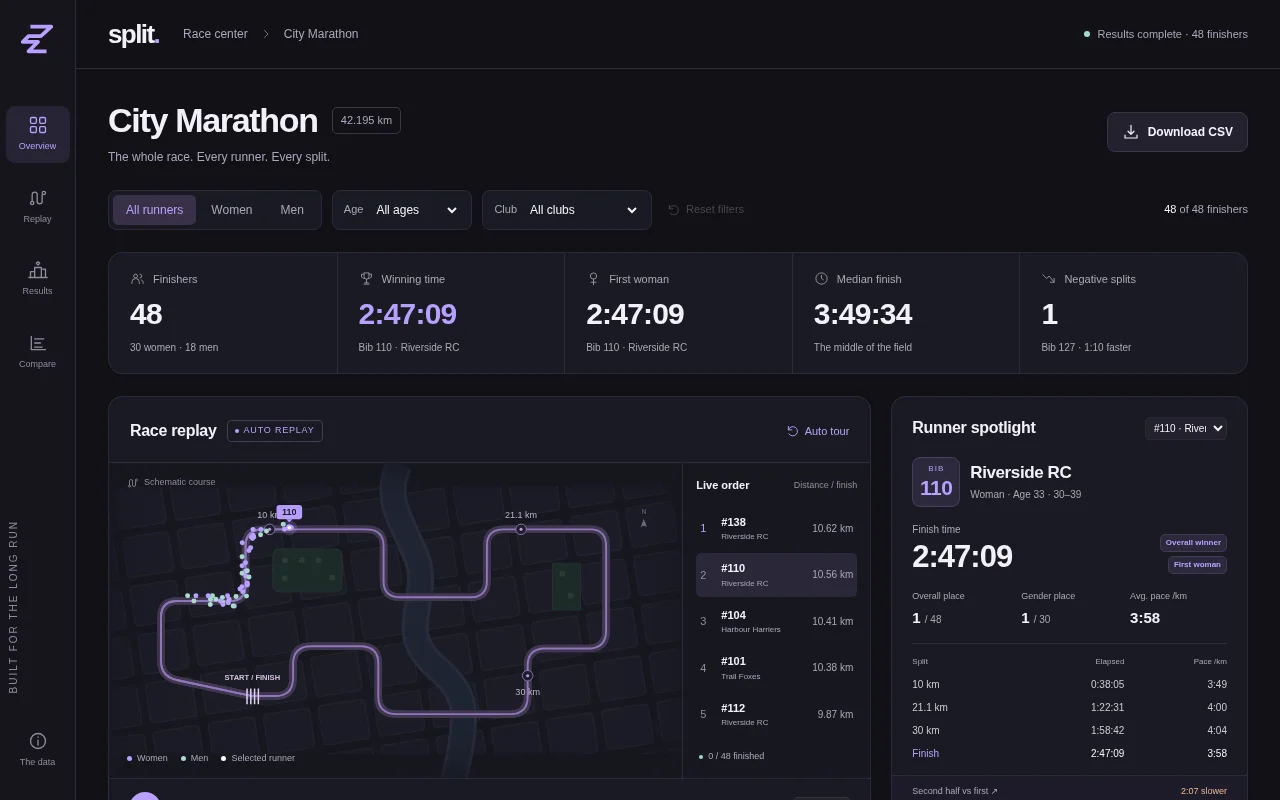Open the Results sidebar section
Image resolution: width=1280 pixels, height=800 pixels.
tap(37, 279)
